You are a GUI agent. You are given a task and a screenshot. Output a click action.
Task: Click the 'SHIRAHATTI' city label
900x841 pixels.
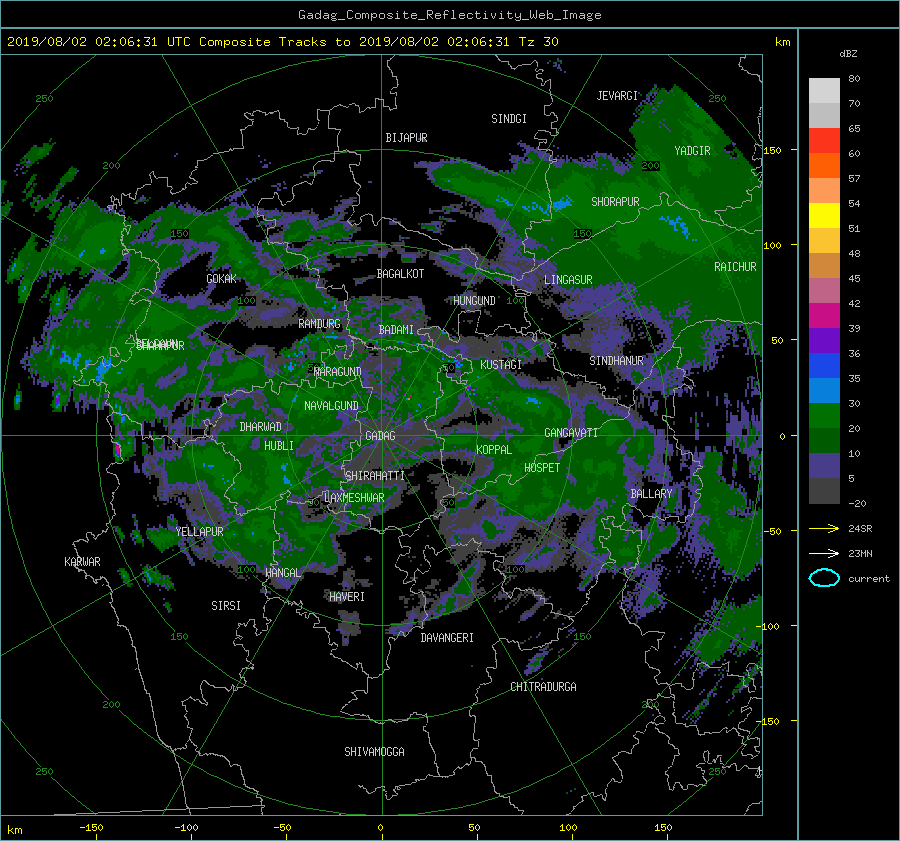(375, 476)
